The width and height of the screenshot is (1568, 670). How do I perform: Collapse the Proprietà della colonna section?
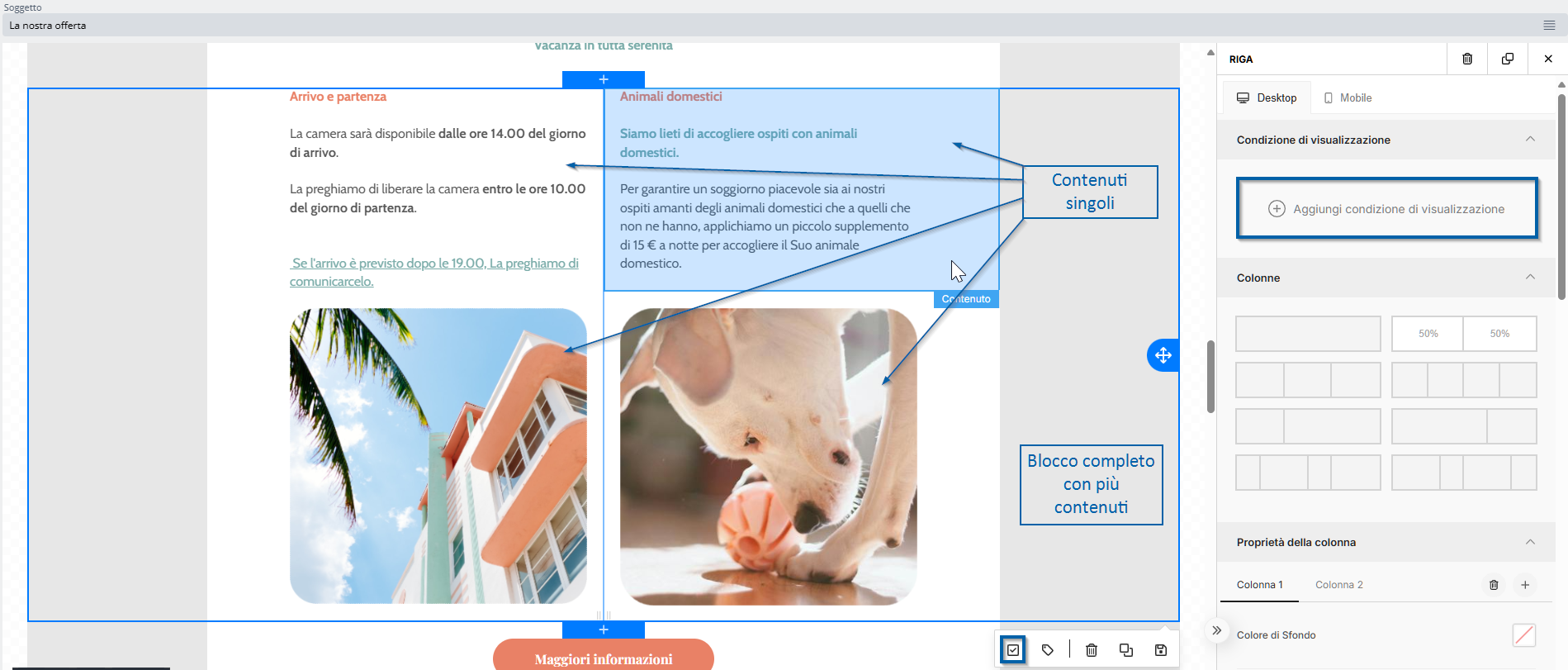click(x=1530, y=542)
